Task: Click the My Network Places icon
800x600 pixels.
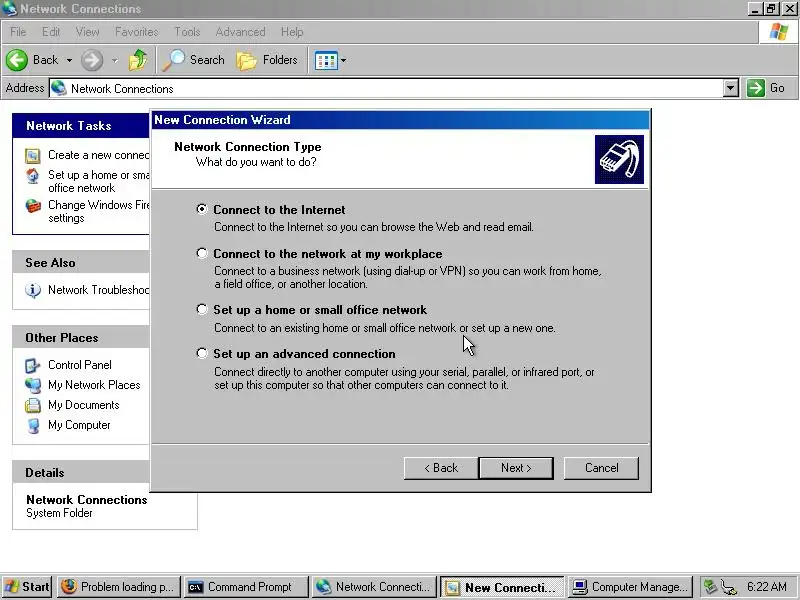Action: pos(33,385)
